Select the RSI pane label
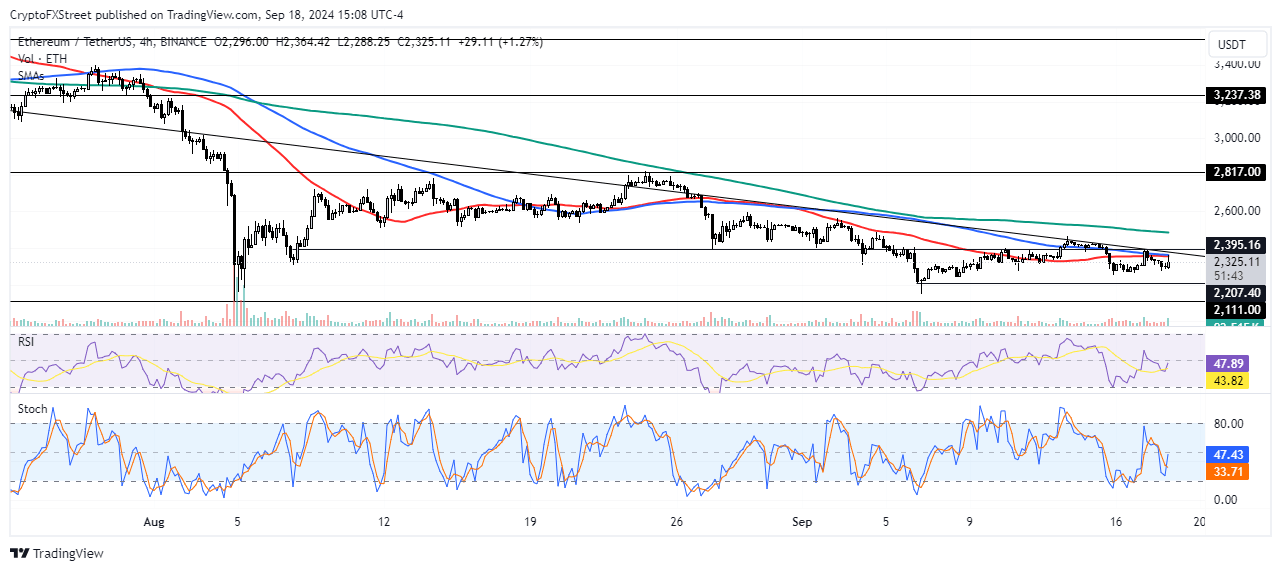 tap(27, 341)
